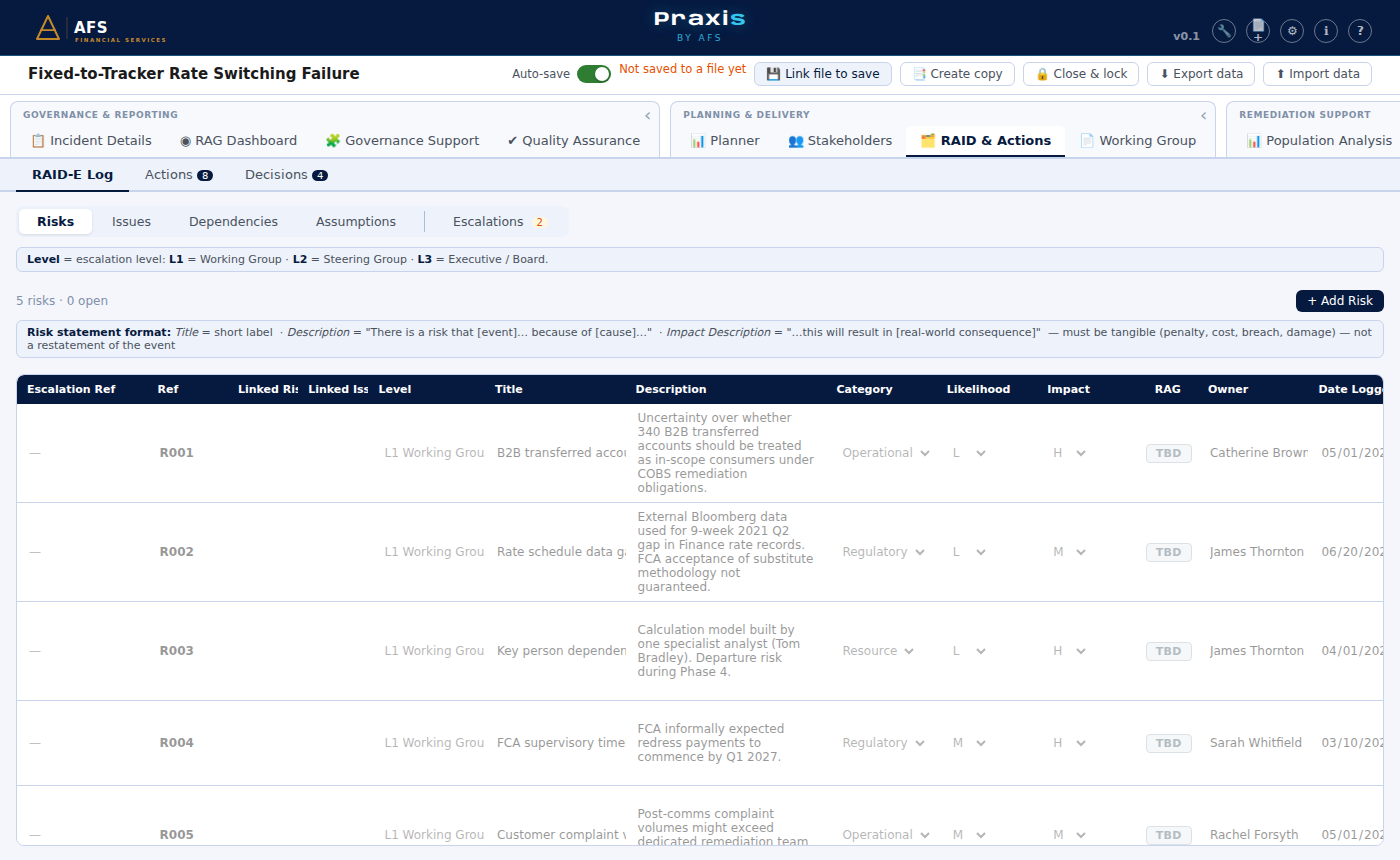Click Export data button
1400x860 pixels.
click(x=1201, y=74)
